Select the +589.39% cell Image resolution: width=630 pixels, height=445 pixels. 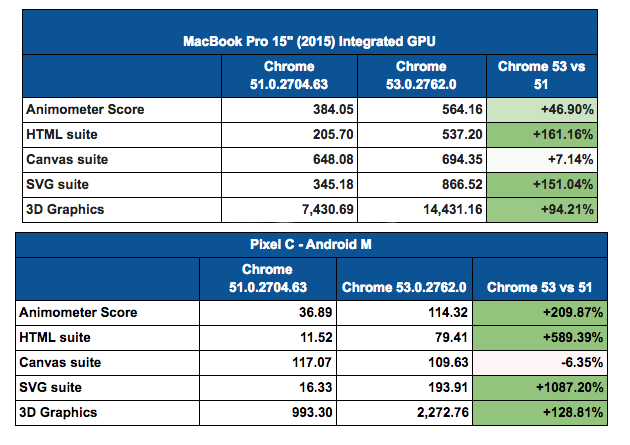540,338
